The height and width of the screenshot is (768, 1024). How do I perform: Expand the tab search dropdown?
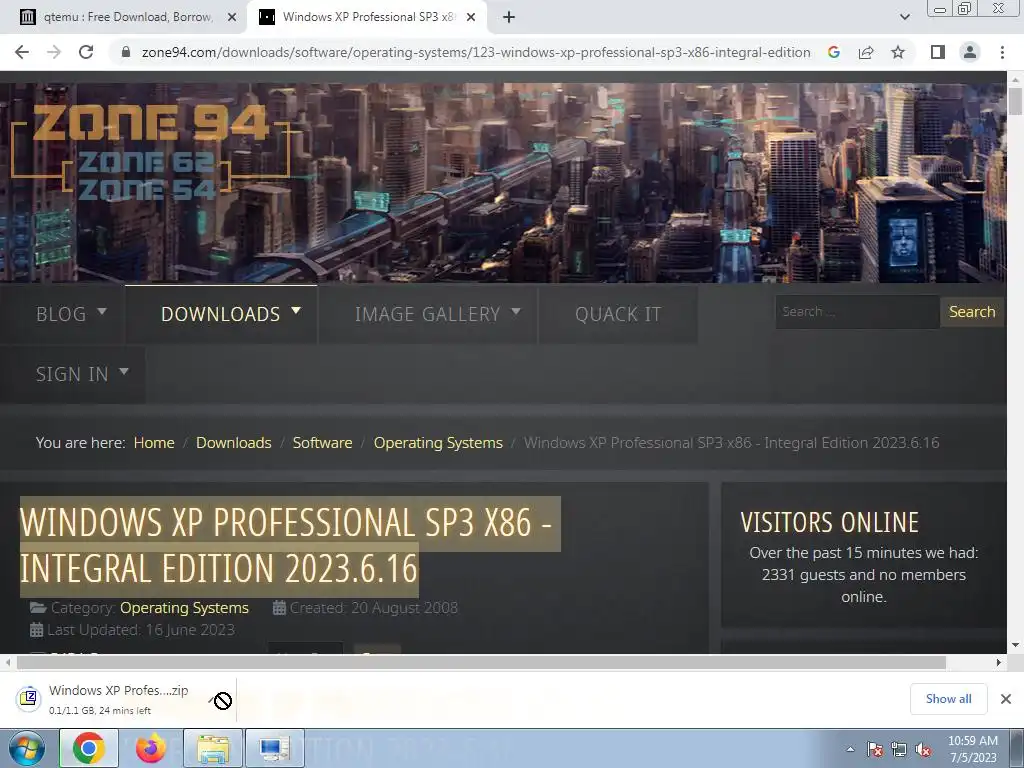(904, 17)
